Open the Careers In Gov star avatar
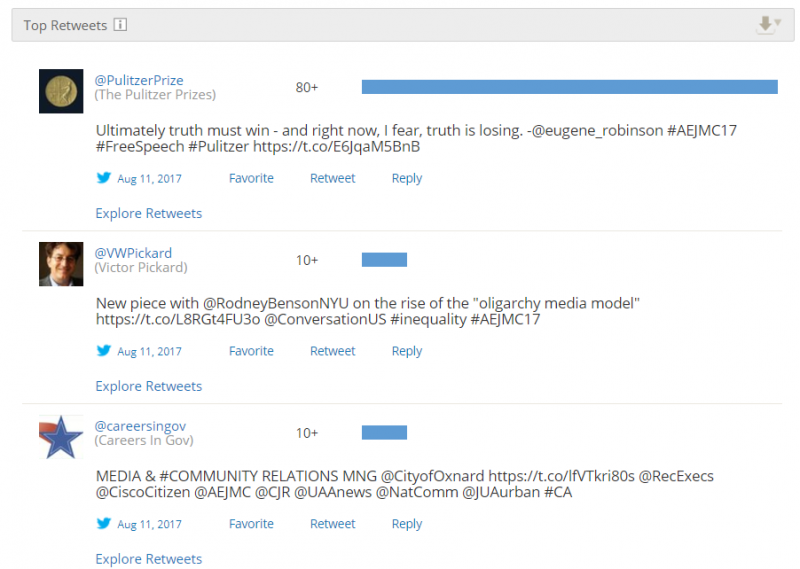800x569 pixels. [61, 437]
